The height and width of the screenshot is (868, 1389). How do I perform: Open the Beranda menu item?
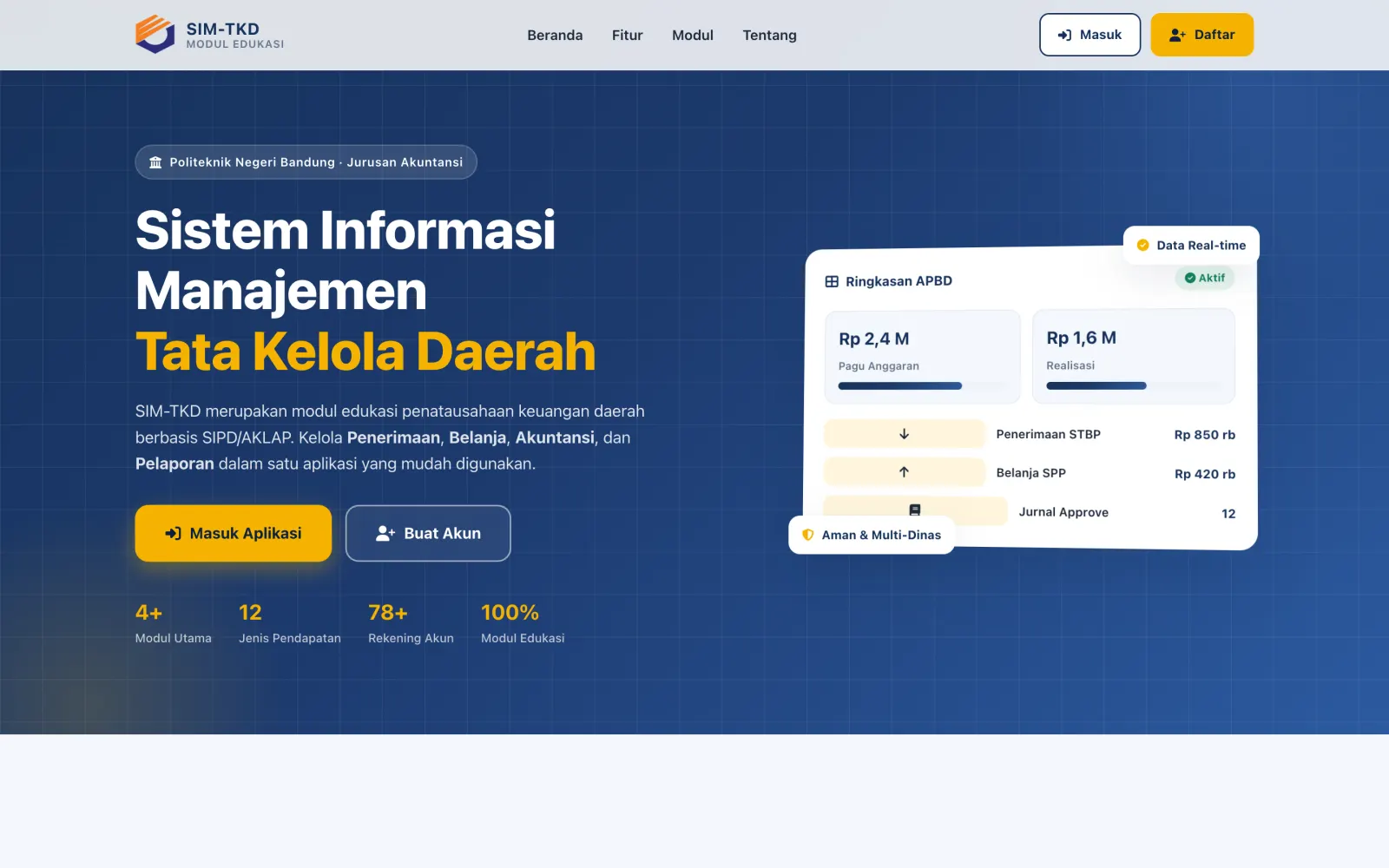(x=555, y=35)
